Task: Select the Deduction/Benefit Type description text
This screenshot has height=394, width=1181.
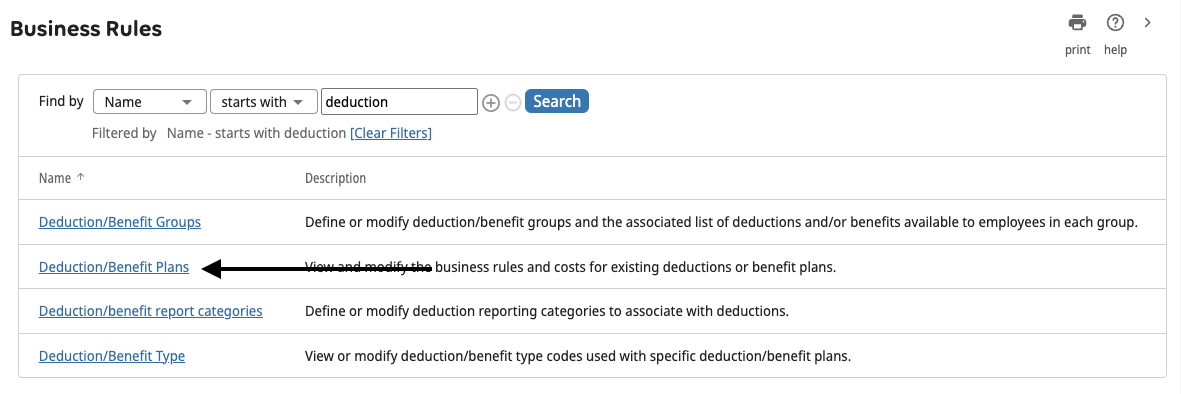Action: click(x=578, y=356)
